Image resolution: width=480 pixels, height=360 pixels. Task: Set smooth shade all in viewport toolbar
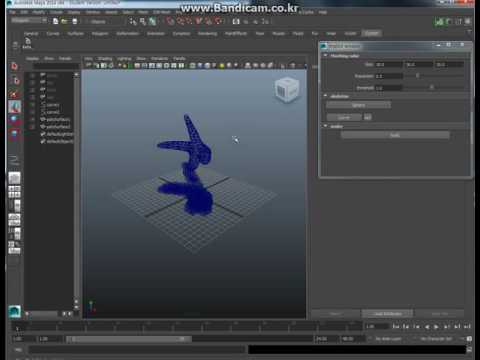(x=200, y=66)
